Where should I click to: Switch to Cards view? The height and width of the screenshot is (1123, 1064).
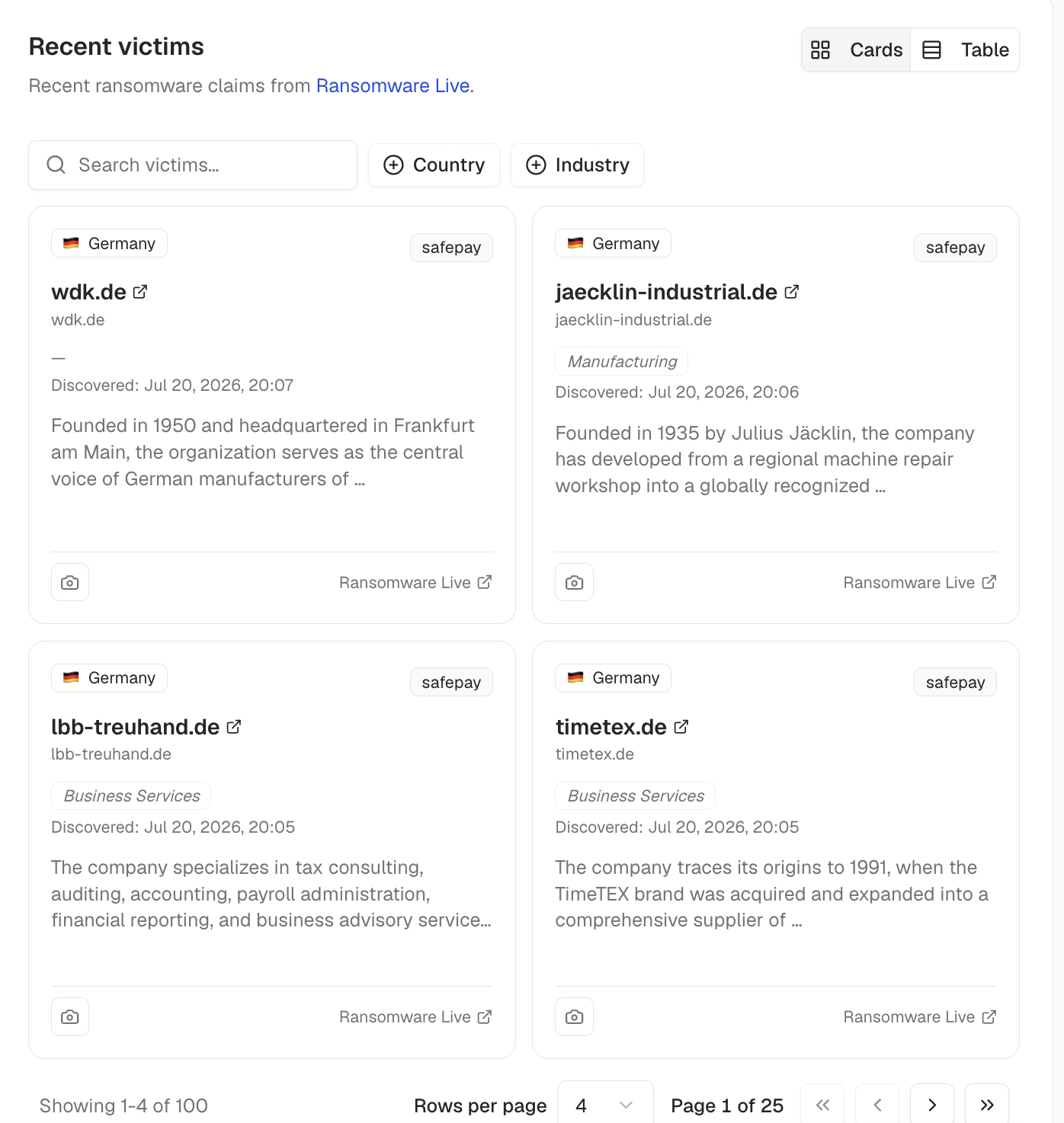coord(857,50)
